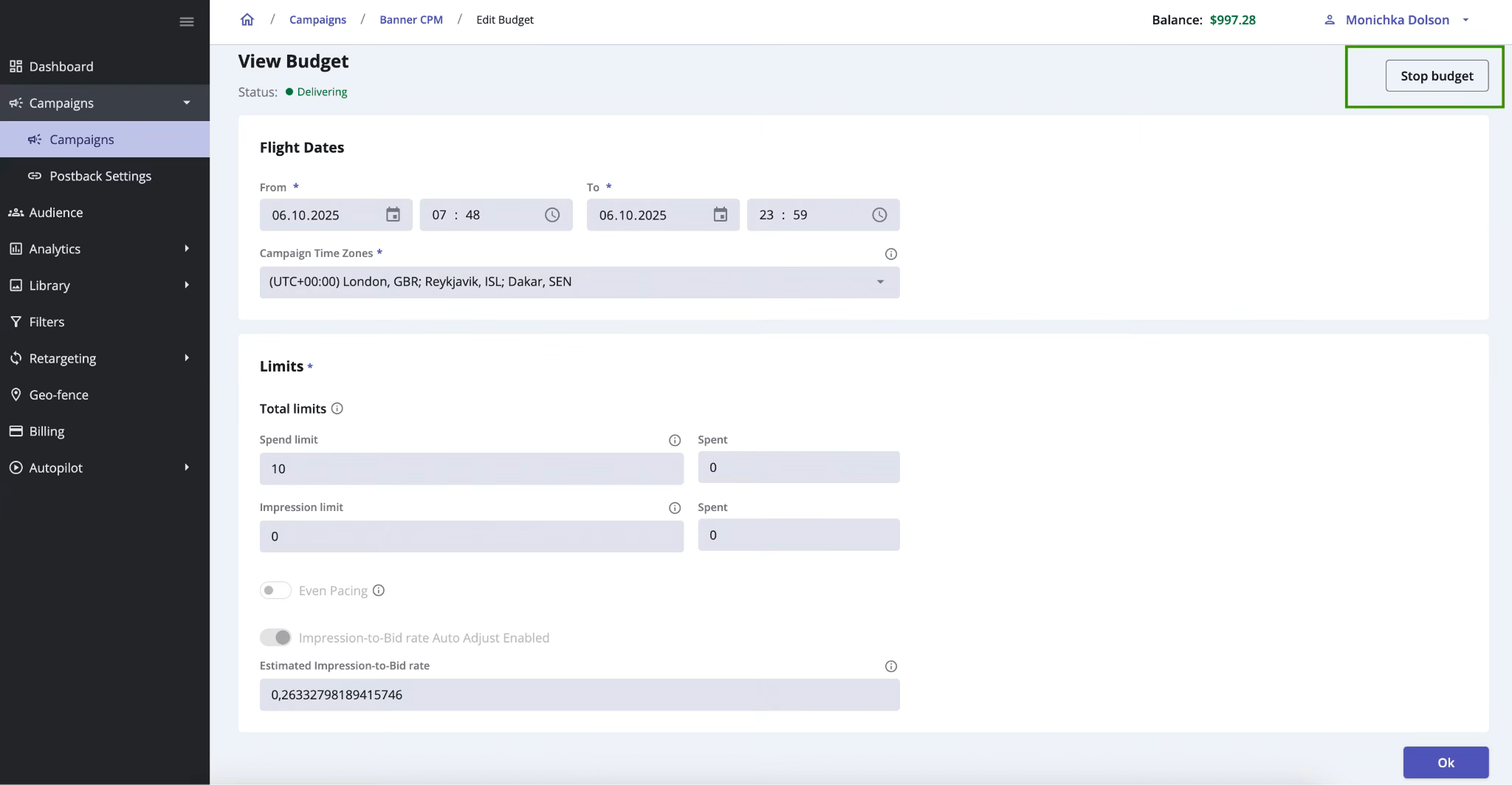The width and height of the screenshot is (1512, 785).
Task: Collapse sidebar using the hamburger icon
Action: pyautogui.click(x=187, y=21)
